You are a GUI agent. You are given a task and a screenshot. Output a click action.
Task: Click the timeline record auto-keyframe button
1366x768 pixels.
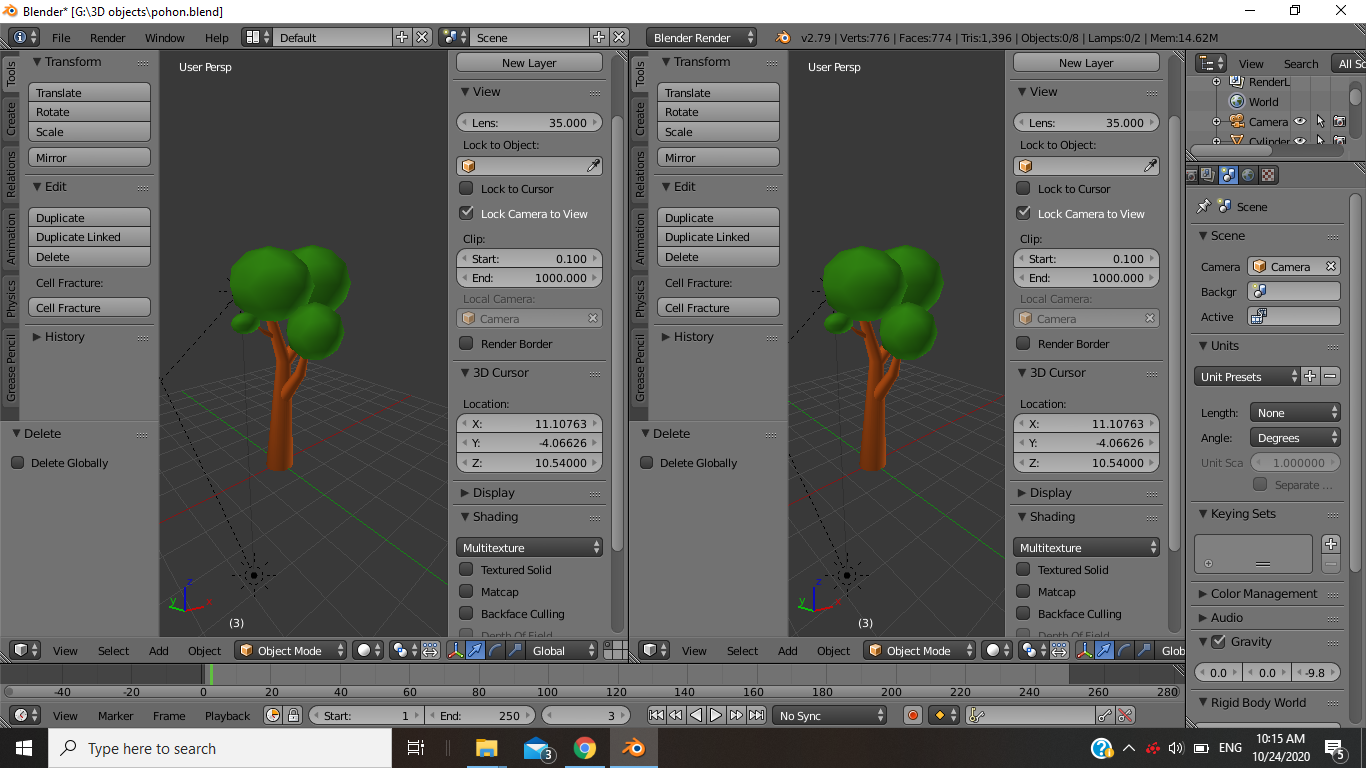(x=912, y=715)
